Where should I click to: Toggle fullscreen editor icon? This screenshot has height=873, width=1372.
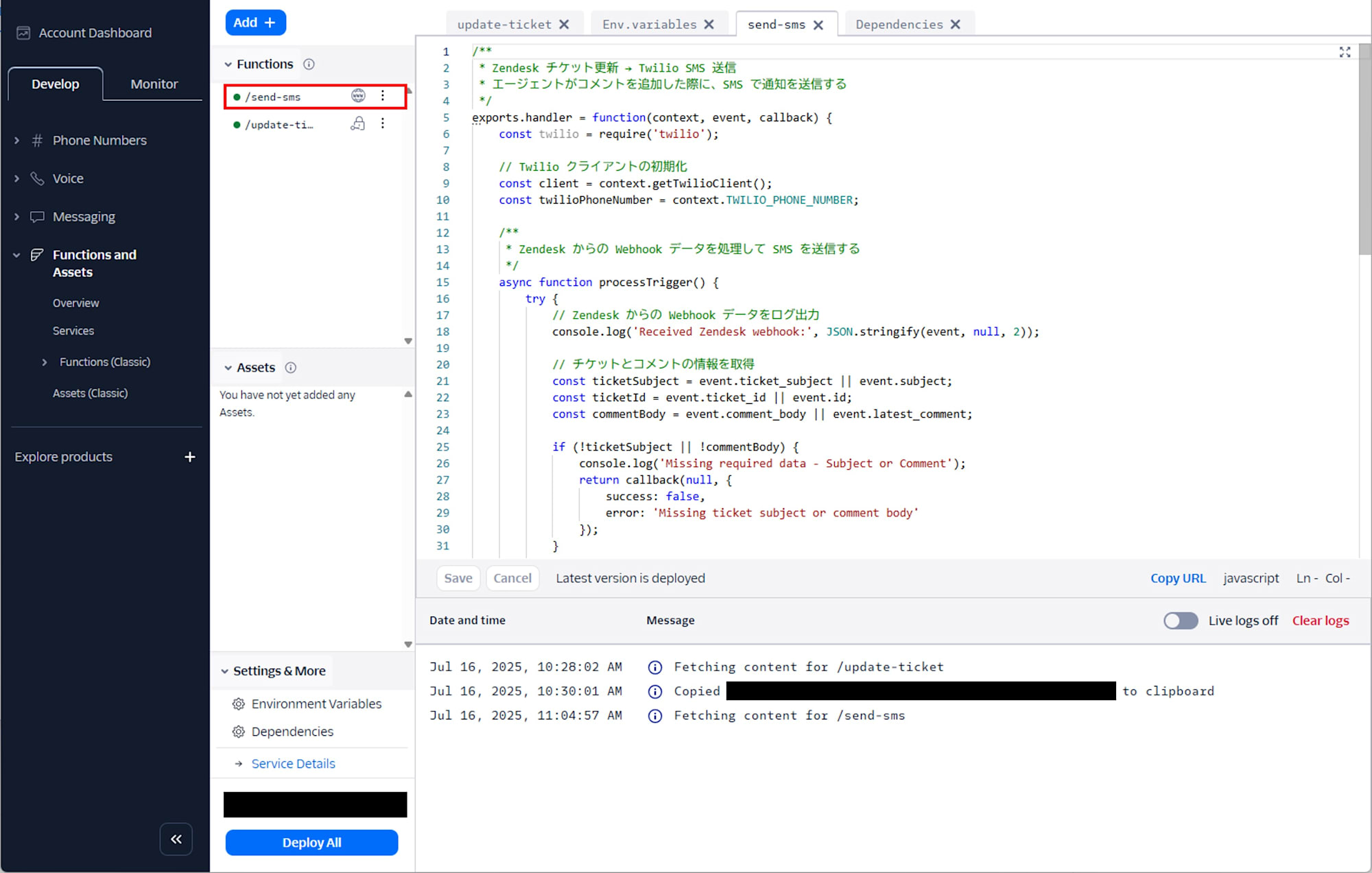click(x=1345, y=52)
